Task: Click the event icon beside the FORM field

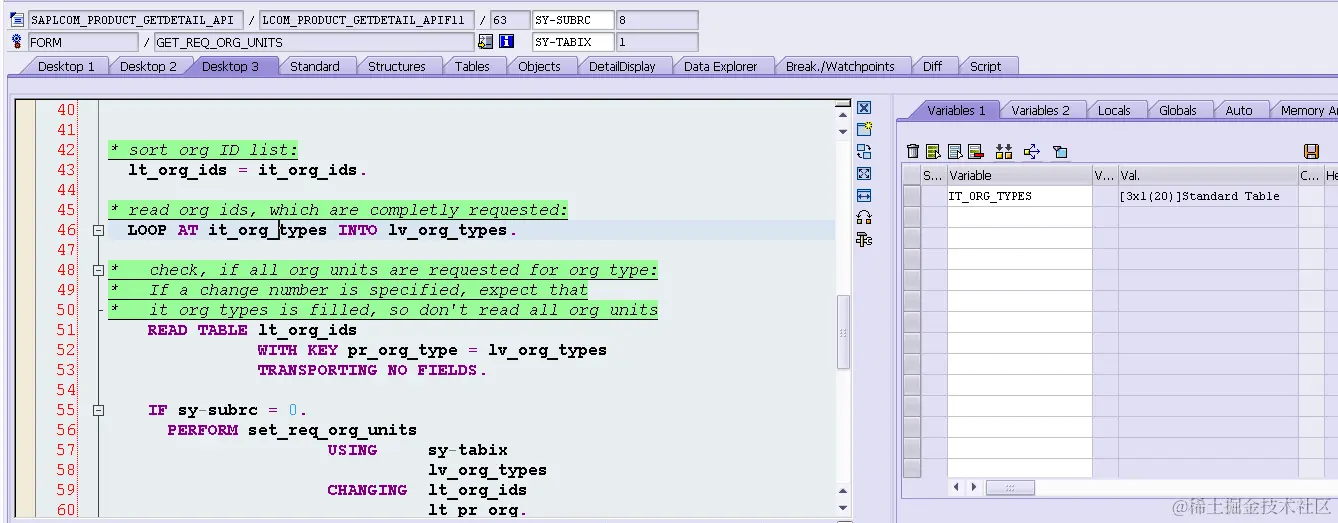Action: (17, 42)
